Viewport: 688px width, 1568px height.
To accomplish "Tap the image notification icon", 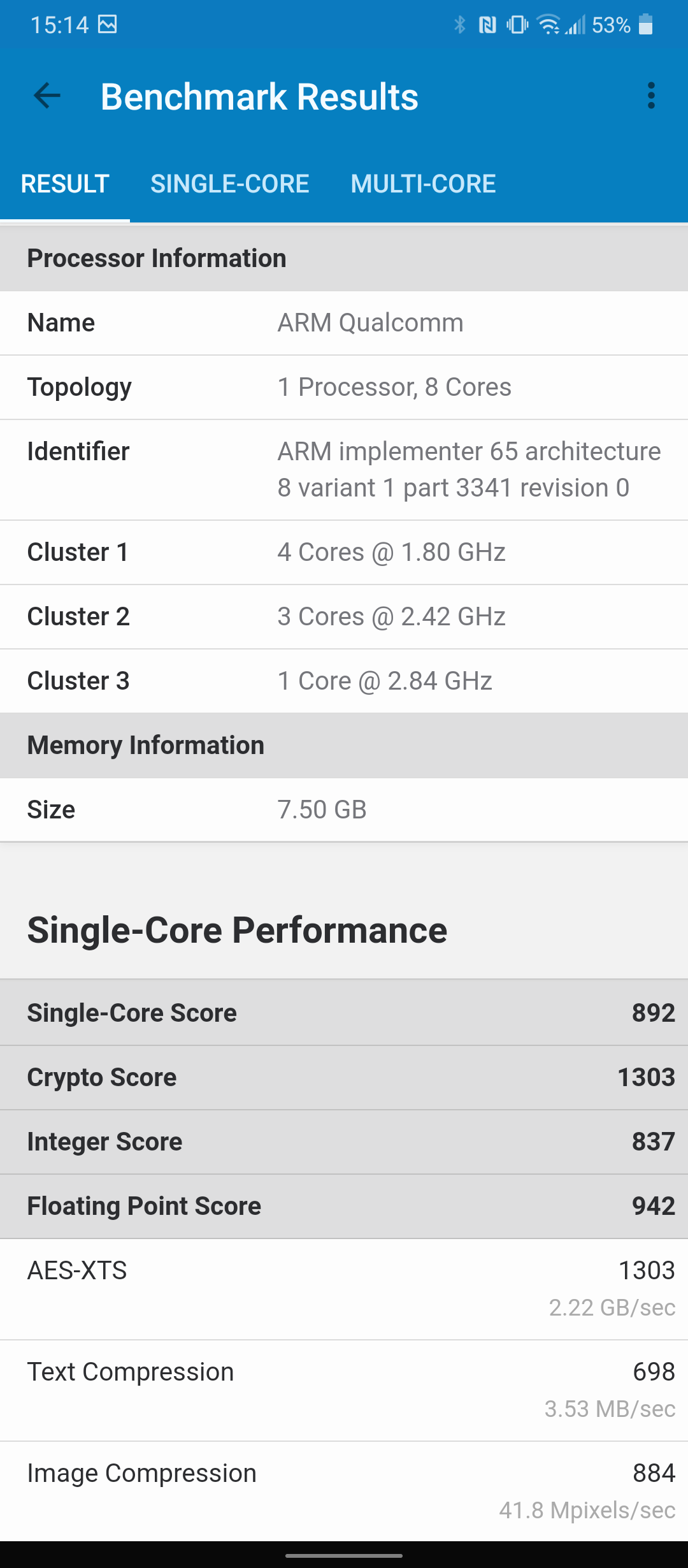I will pyautogui.click(x=107, y=25).
